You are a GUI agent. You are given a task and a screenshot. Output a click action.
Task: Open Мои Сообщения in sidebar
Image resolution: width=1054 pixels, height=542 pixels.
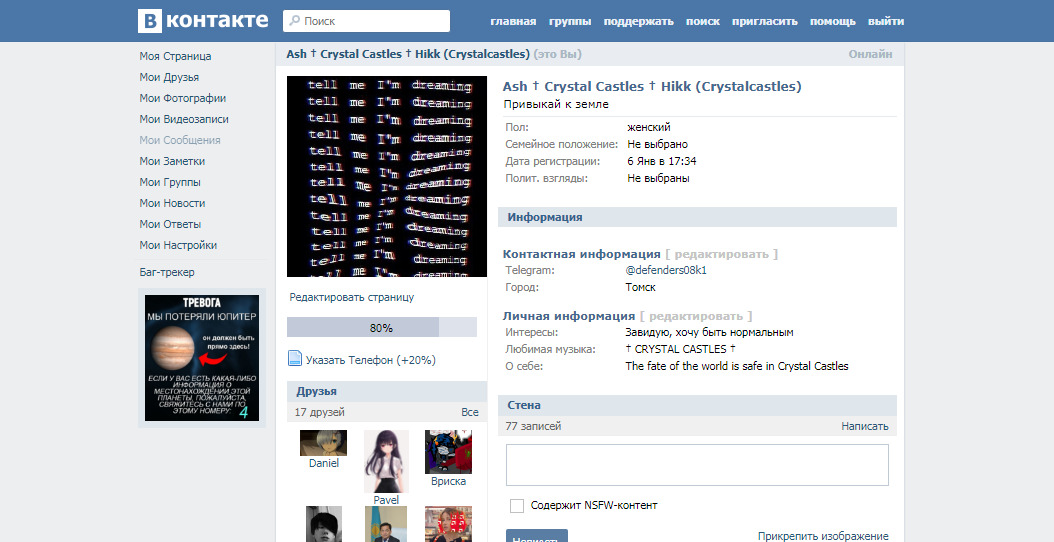[180, 140]
